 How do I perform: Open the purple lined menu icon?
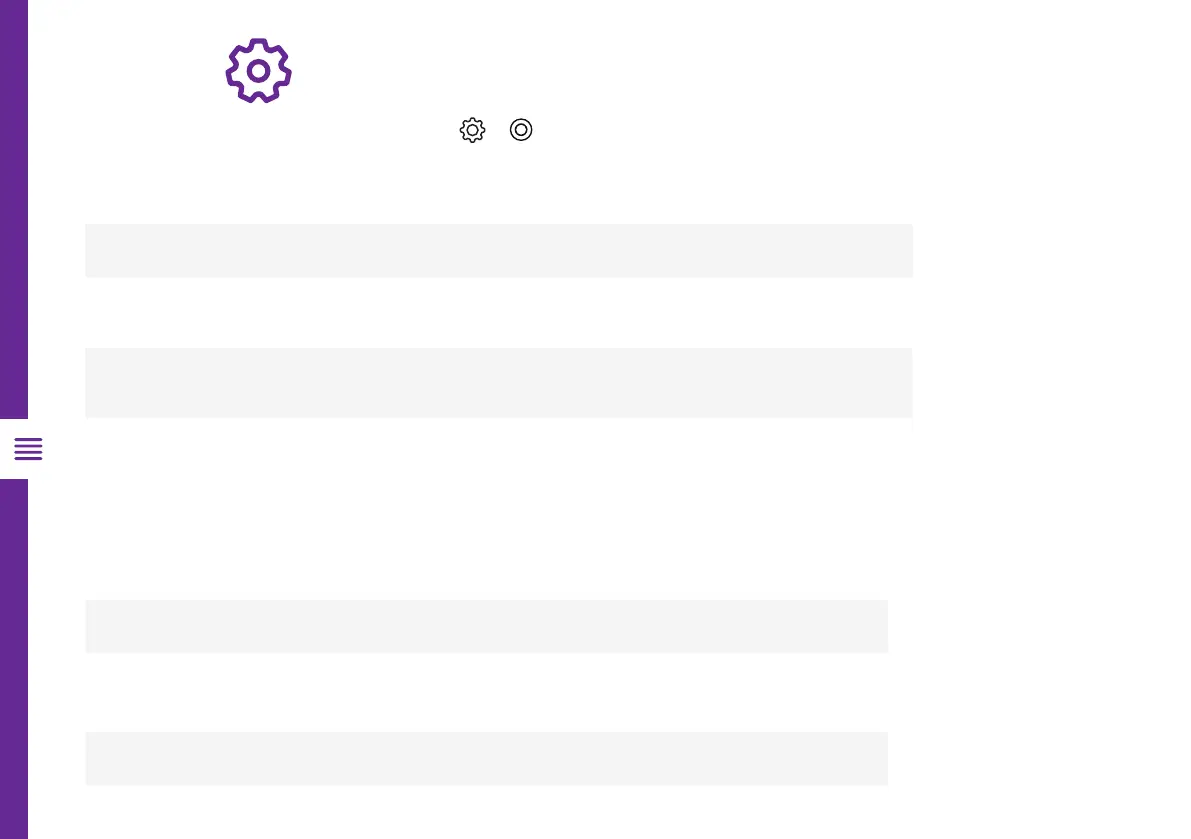click(x=28, y=450)
